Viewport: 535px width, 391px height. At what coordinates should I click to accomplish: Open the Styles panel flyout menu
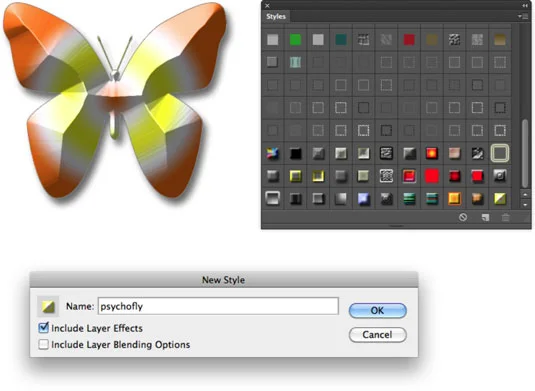pos(522,16)
